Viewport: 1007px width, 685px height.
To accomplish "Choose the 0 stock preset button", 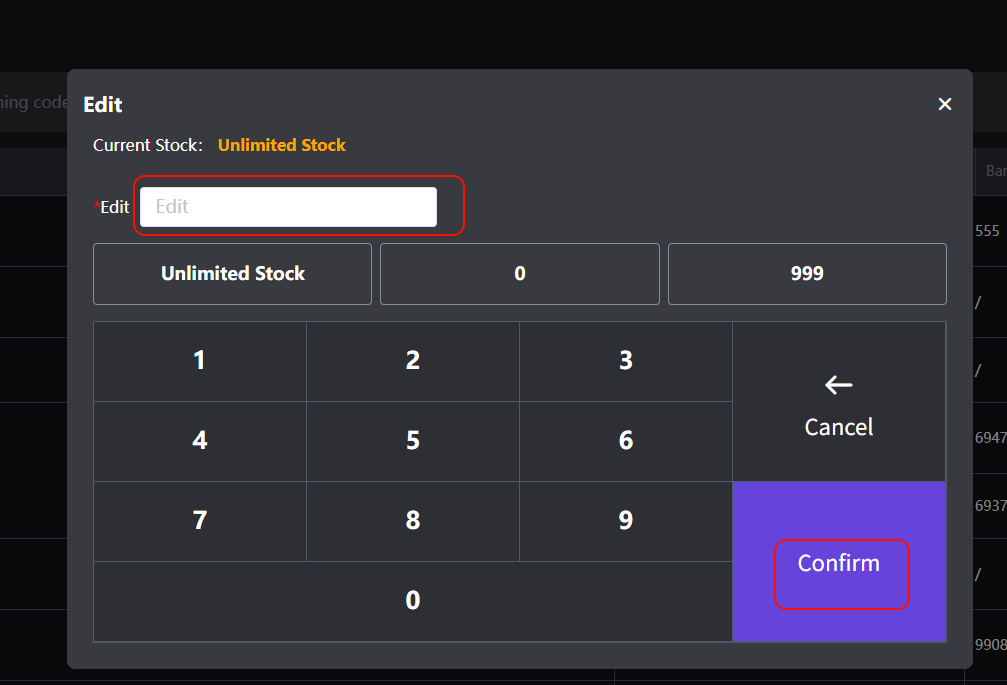I will pyautogui.click(x=519, y=273).
